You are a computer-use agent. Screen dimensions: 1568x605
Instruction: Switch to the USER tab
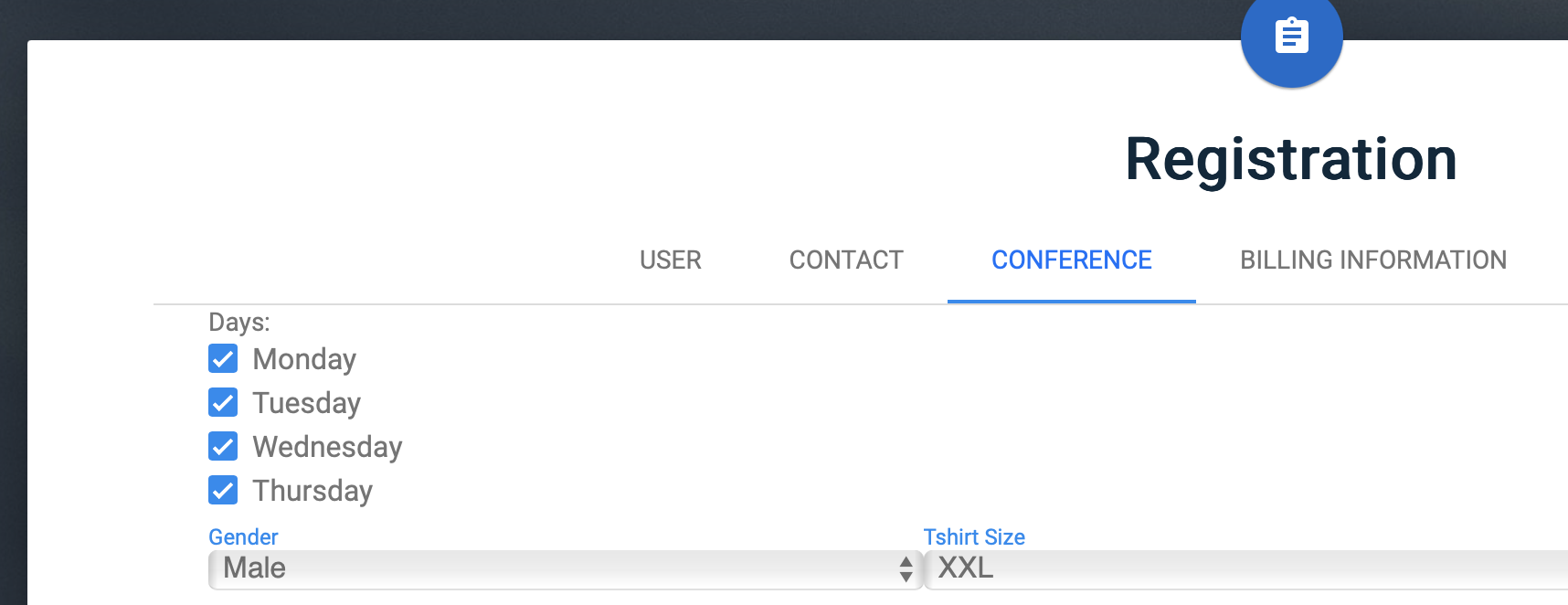point(671,260)
